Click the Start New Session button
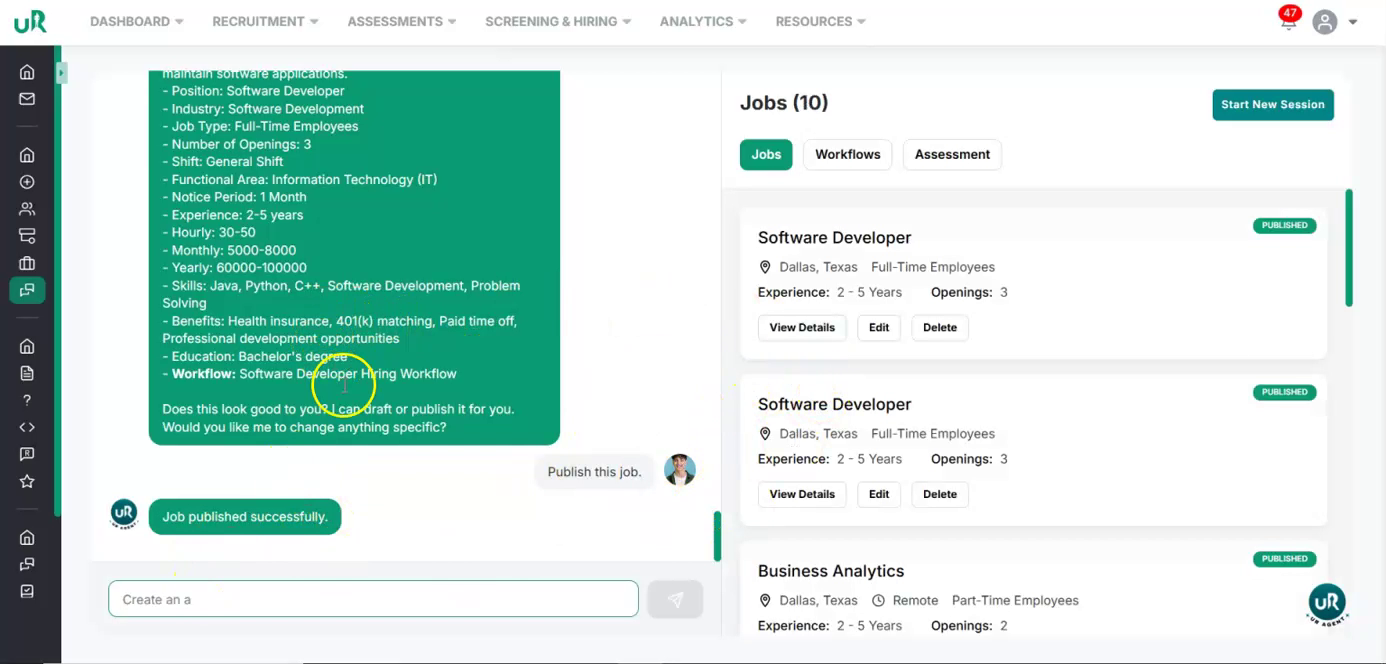The width and height of the screenshot is (1386, 664). (x=1272, y=105)
